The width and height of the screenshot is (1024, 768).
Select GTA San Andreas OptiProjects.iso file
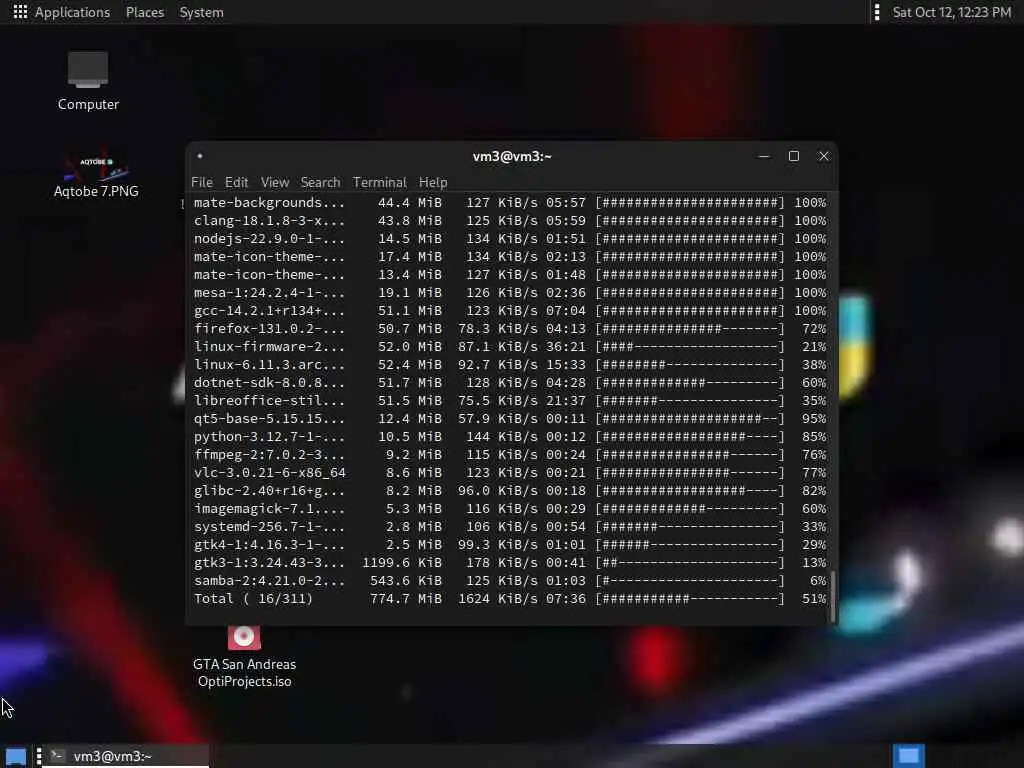(x=244, y=656)
